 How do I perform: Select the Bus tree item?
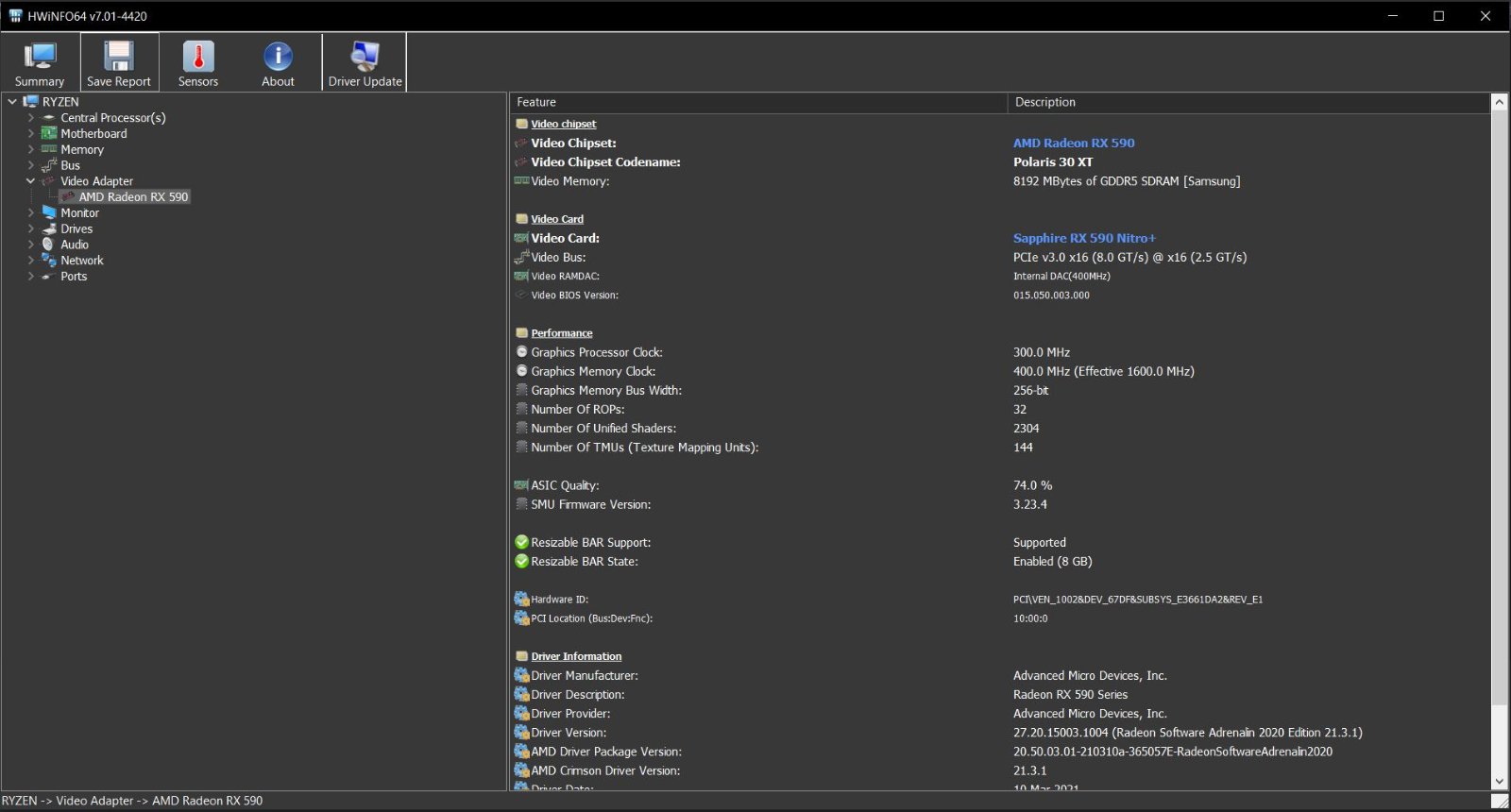click(x=71, y=165)
